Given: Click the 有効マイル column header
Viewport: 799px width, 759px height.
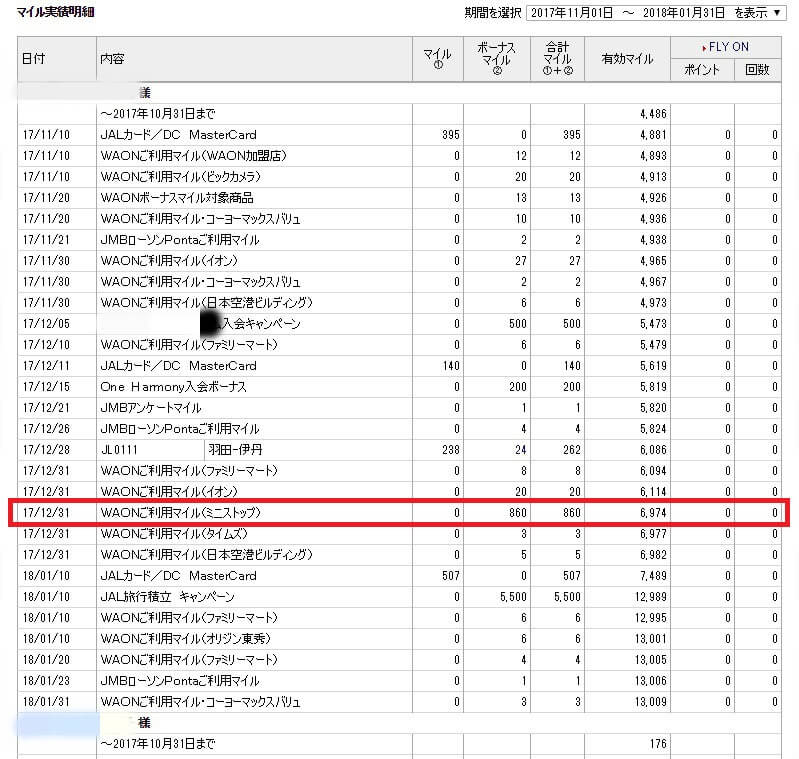Looking at the screenshot, I should 627,59.
